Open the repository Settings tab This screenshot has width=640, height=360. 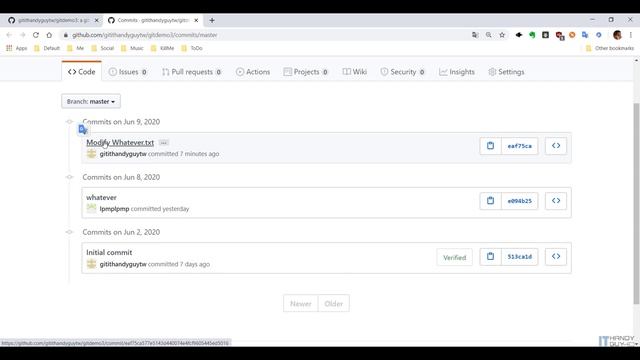pos(506,72)
